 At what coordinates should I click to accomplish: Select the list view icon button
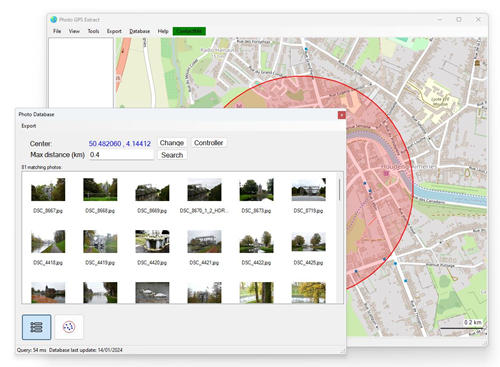pyautogui.click(x=37, y=327)
